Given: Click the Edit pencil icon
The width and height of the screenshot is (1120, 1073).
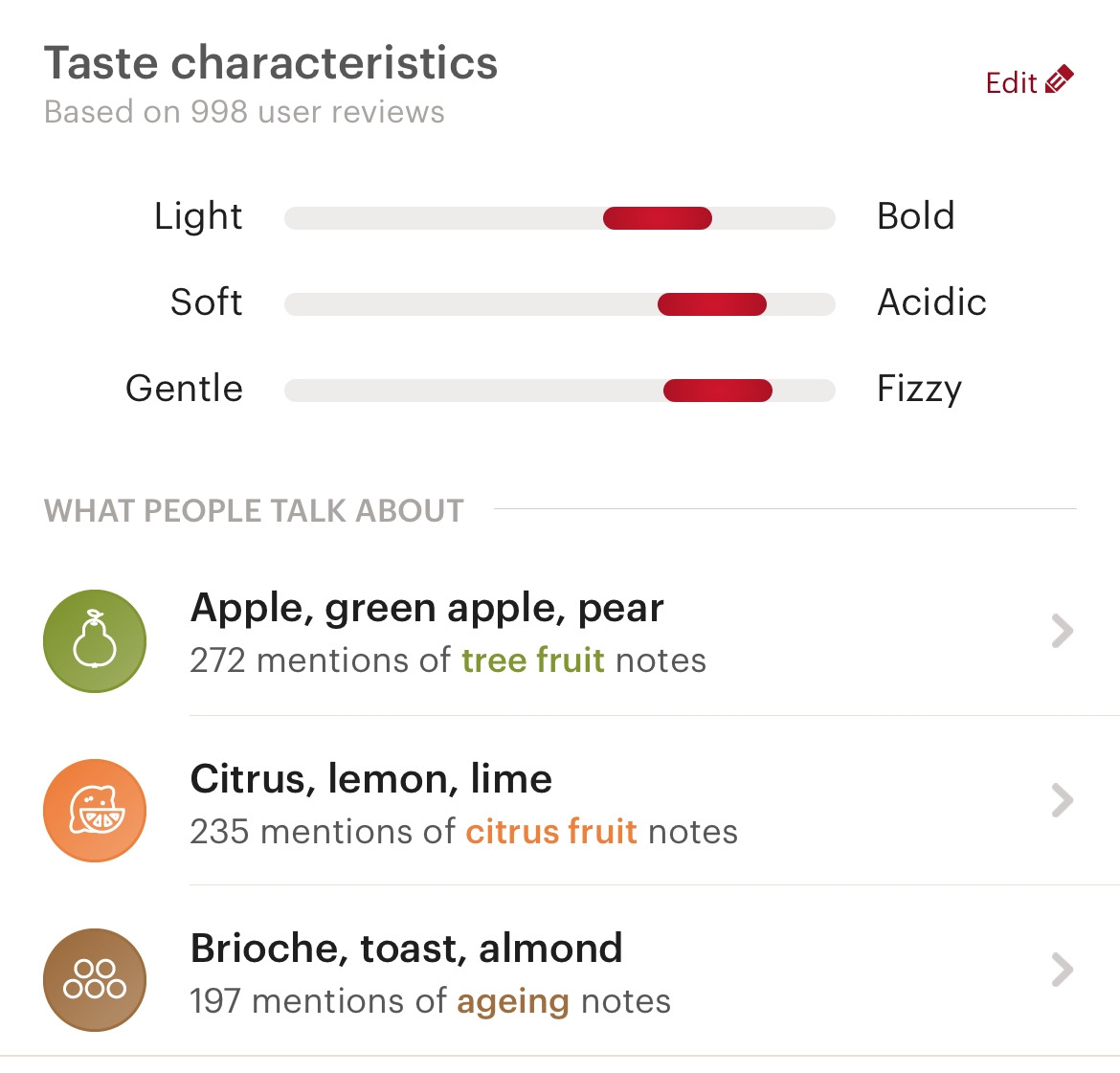Looking at the screenshot, I should point(1060,79).
